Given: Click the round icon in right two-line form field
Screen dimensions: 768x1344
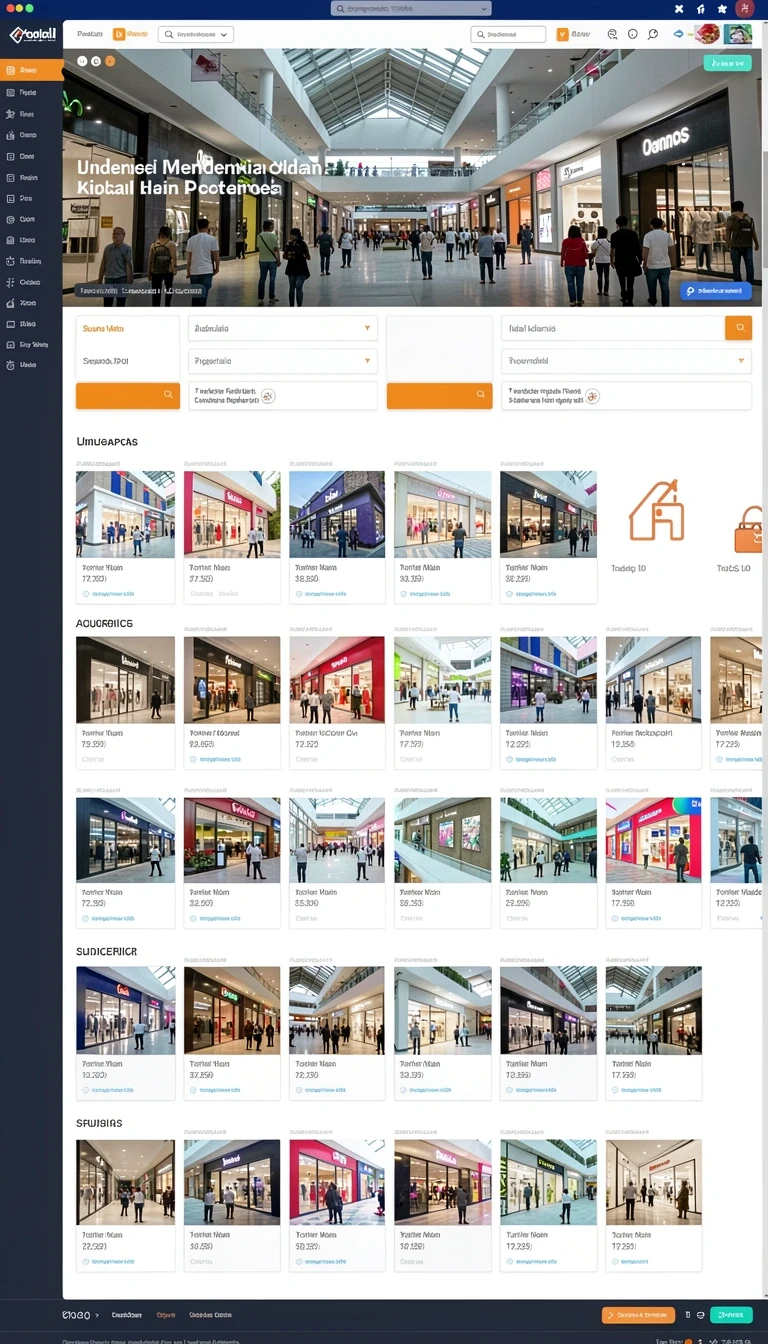Looking at the screenshot, I should click(592, 396).
